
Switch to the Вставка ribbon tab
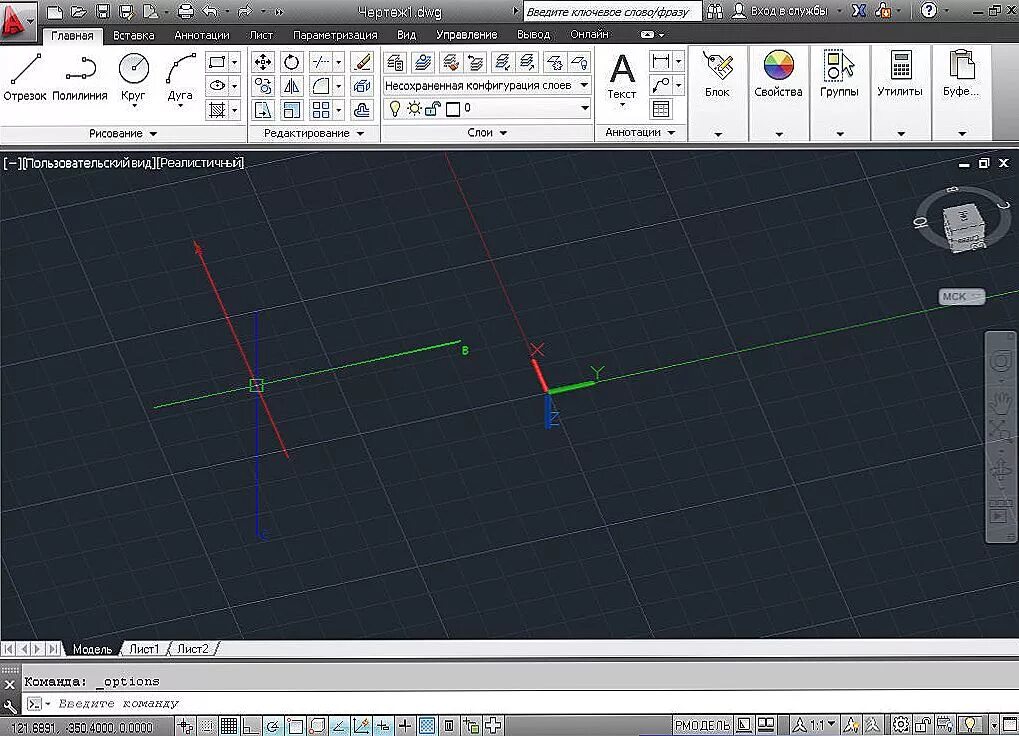tap(133, 35)
